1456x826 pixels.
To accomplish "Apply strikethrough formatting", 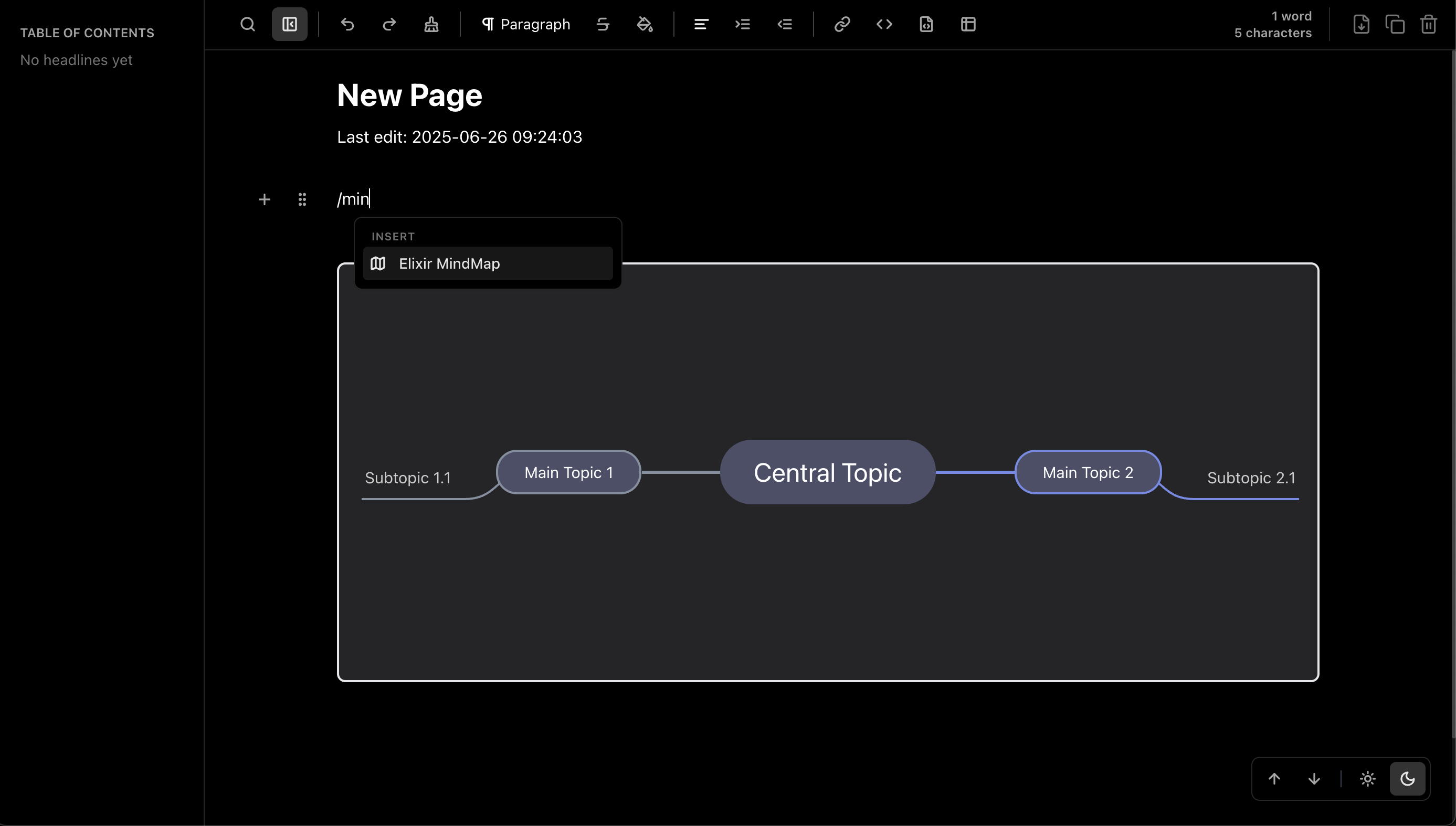I will pos(603,24).
